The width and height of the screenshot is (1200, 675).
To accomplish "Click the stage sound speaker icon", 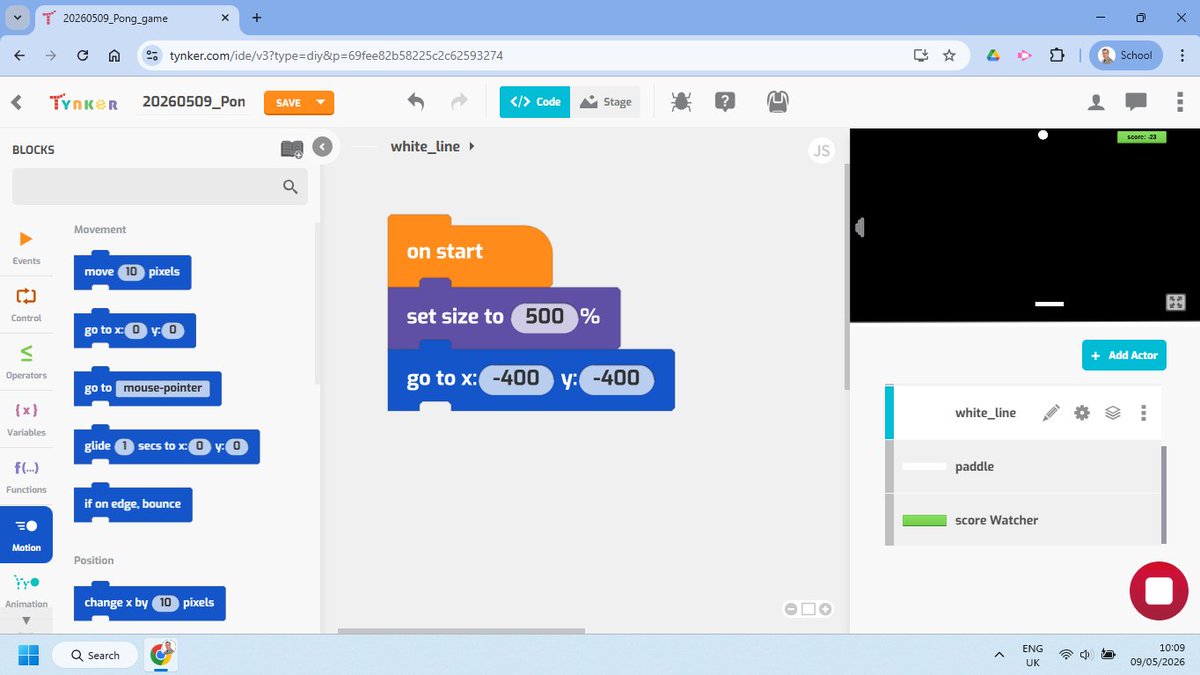I will 859,228.
